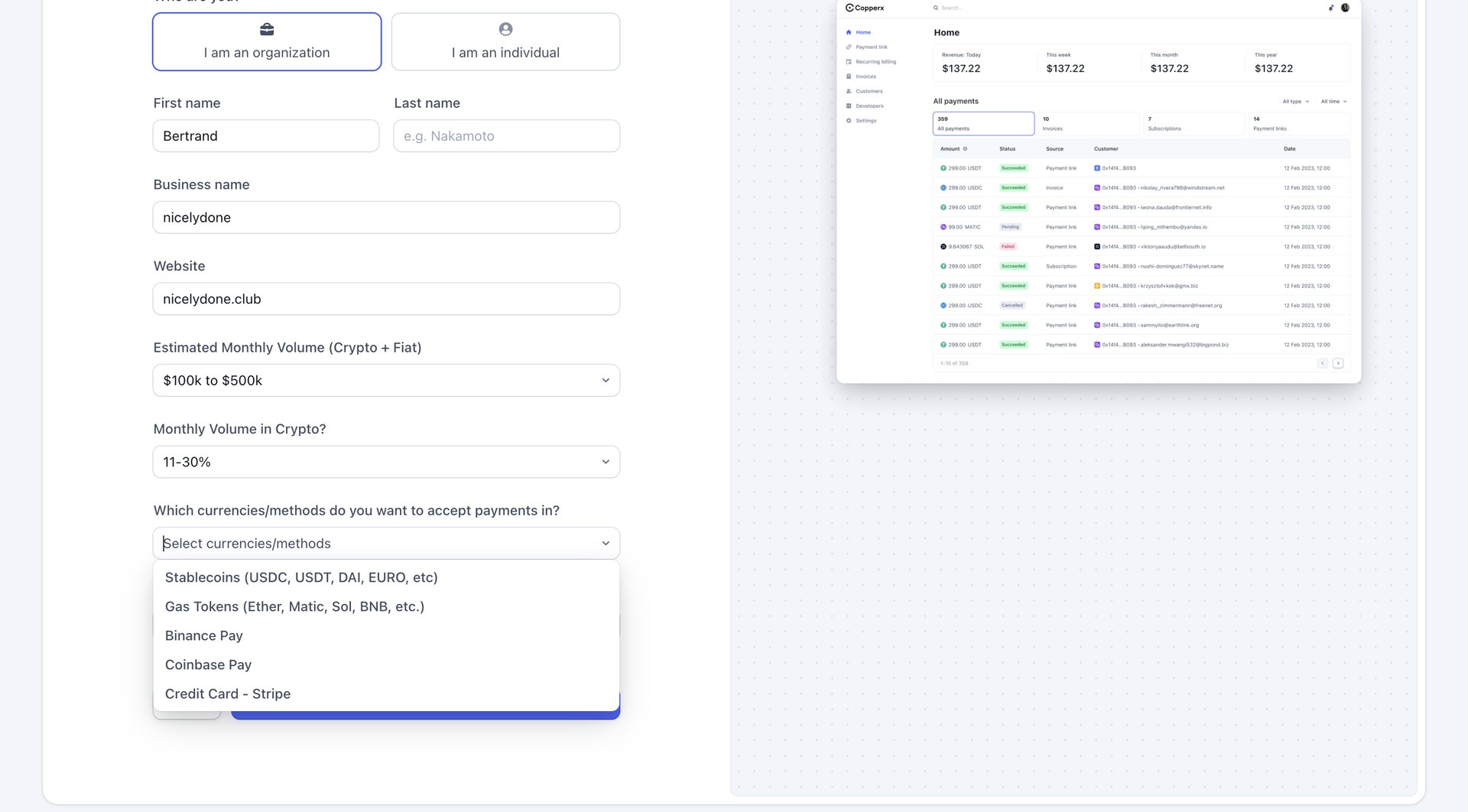Open the "All time" filter dropdown
Screen dimensions: 1468x812
pos(1333,101)
